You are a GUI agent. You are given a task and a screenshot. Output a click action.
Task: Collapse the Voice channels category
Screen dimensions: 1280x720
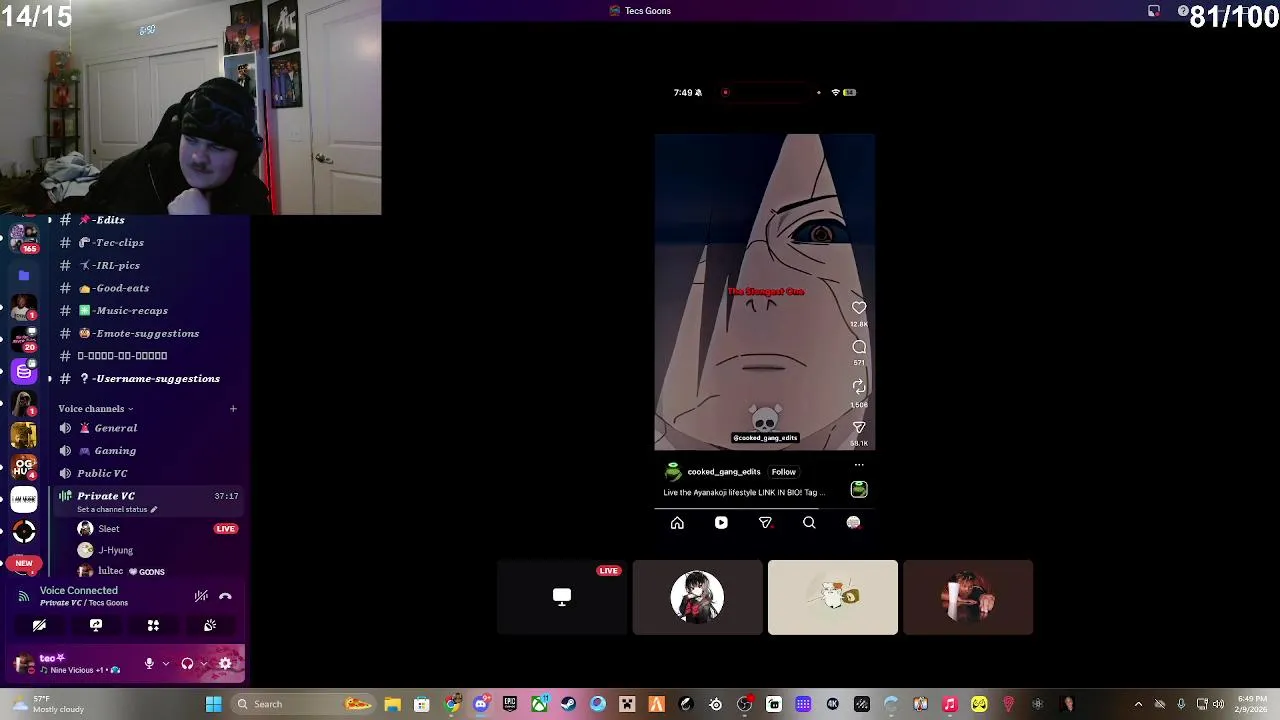tap(95, 409)
